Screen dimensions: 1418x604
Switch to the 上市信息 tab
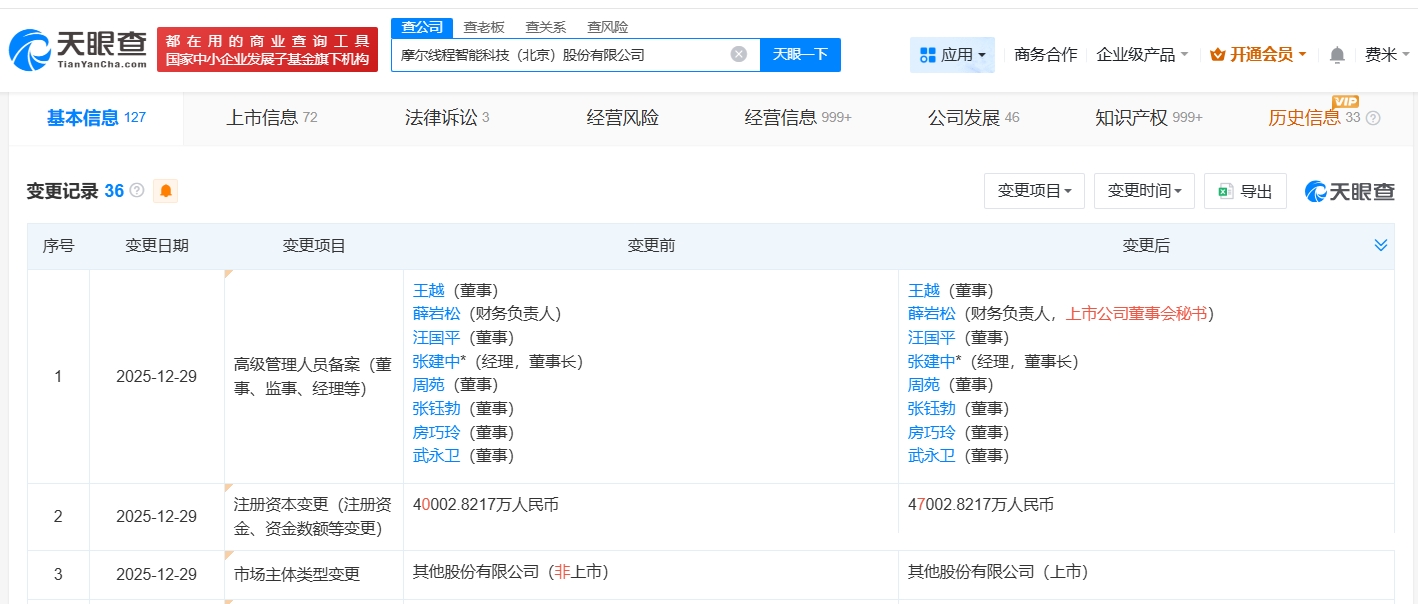point(264,117)
